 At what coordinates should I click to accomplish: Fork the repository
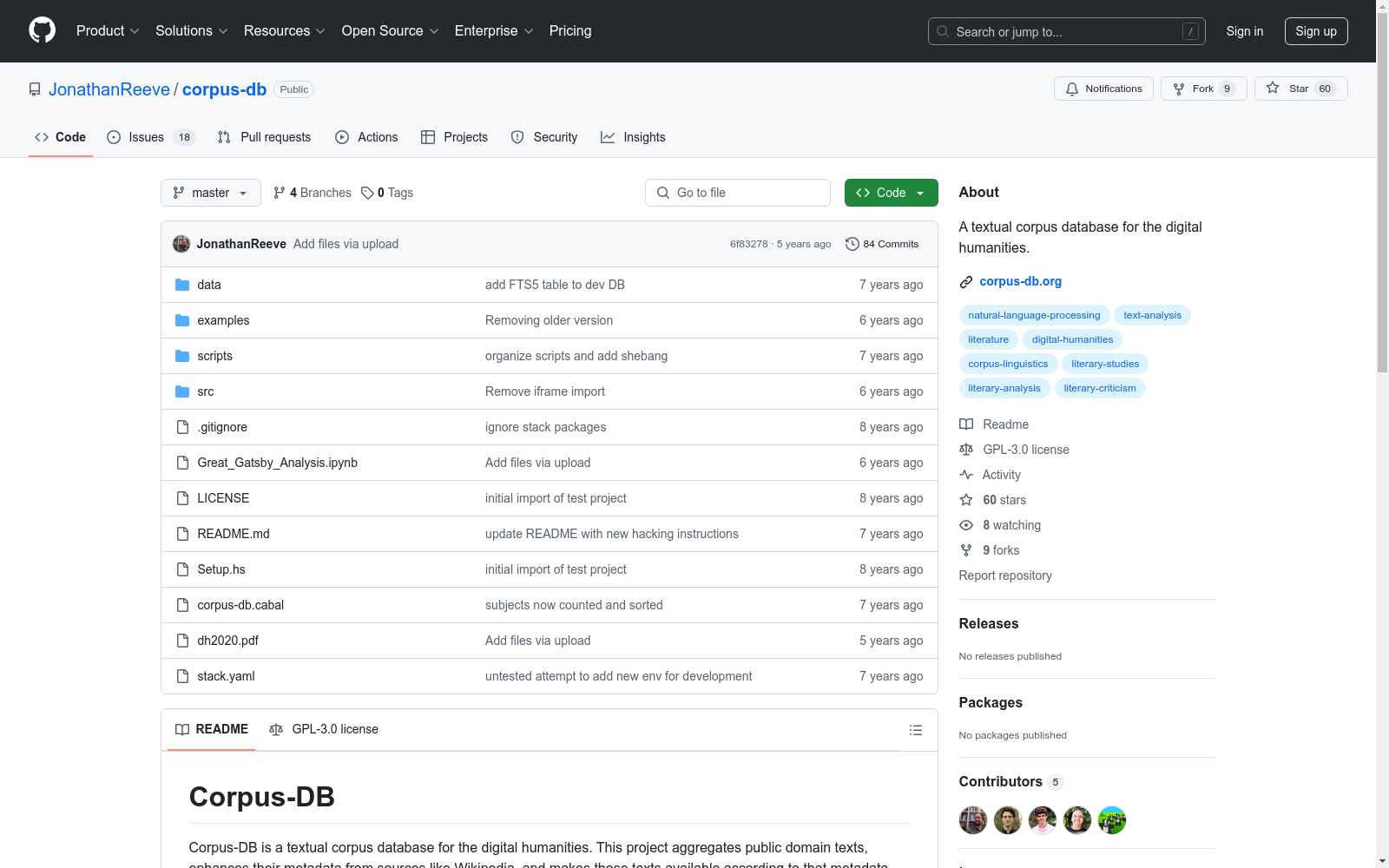tap(1203, 89)
